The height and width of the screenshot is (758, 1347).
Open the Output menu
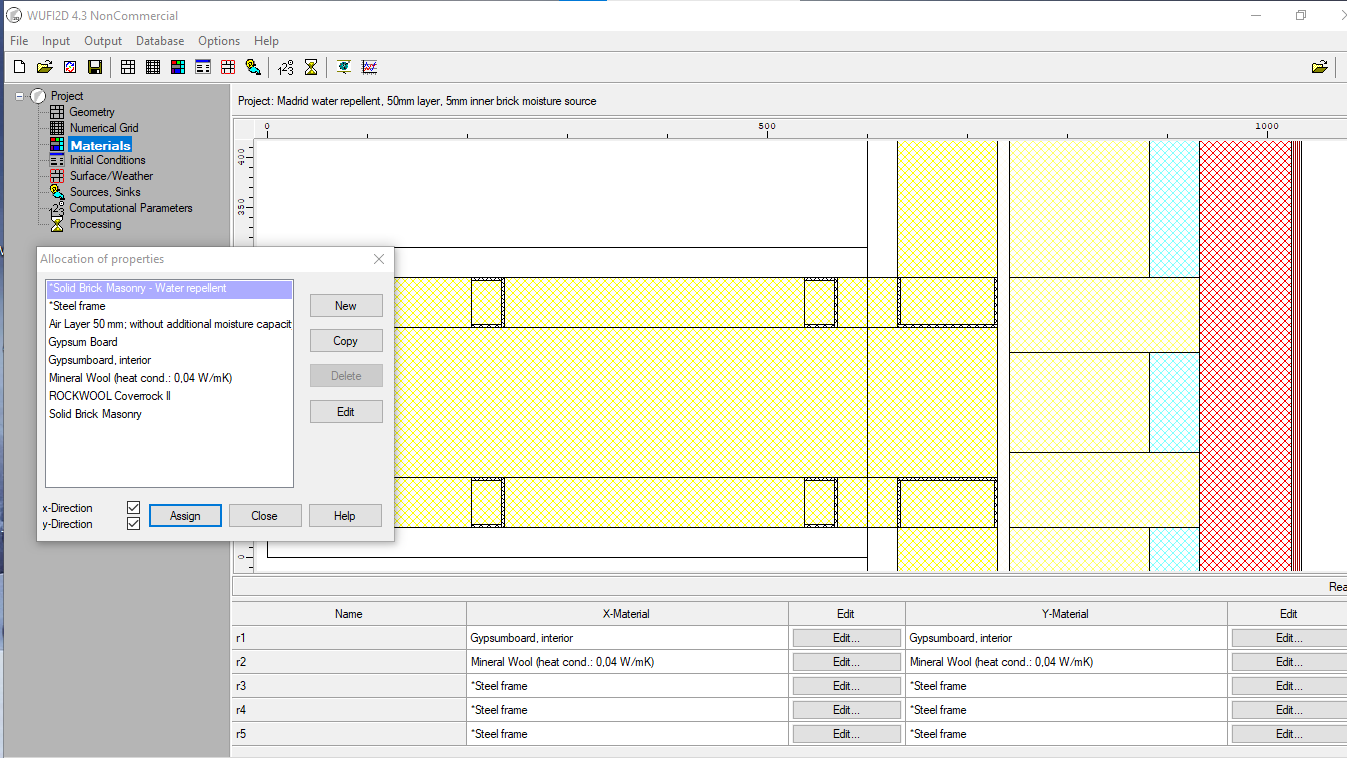(x=103, y=41)
